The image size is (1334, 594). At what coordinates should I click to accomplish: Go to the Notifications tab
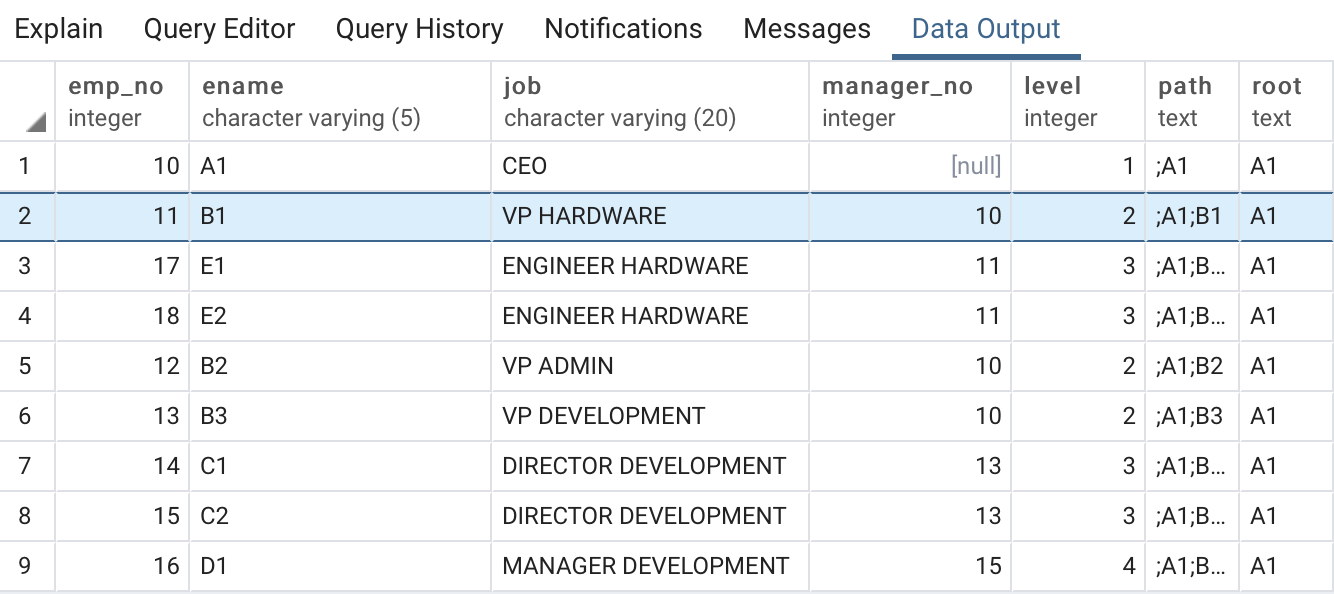(623, 29)
